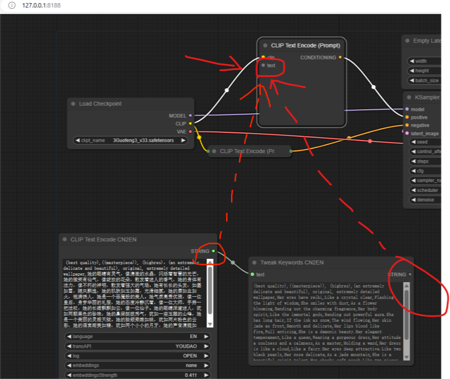This screenshot has width=450, height=379.
Task: Click the browser address bar showing 127.0.0.1:8188
Action: coord(42,5)
